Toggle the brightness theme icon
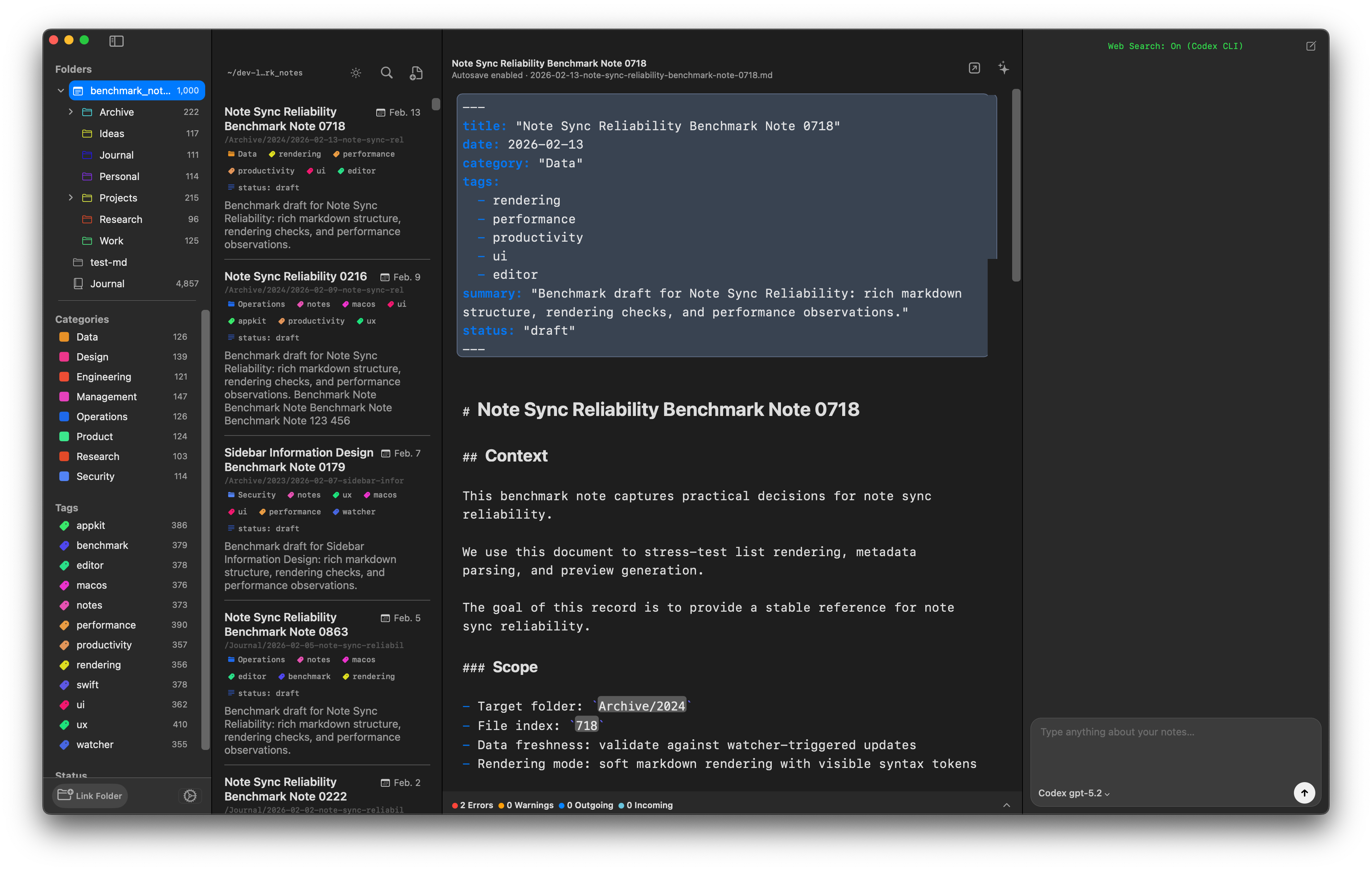The height and width of the screenshot is (871, 1372). (x=356, y=73)
